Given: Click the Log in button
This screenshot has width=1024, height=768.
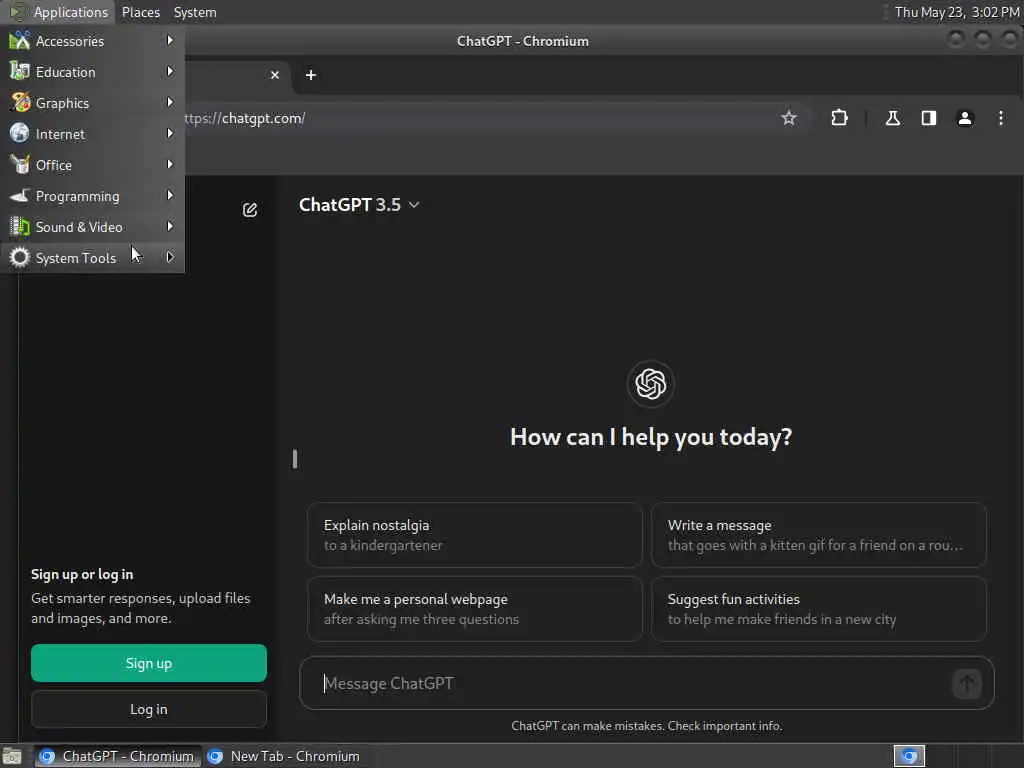Looking at the screenshot, I should 149,709.
